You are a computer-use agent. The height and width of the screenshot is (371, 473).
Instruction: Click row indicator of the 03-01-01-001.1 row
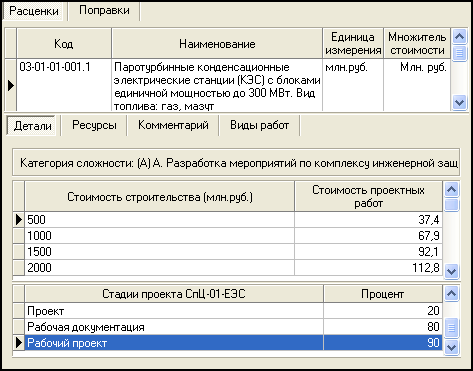click(11, 85)
